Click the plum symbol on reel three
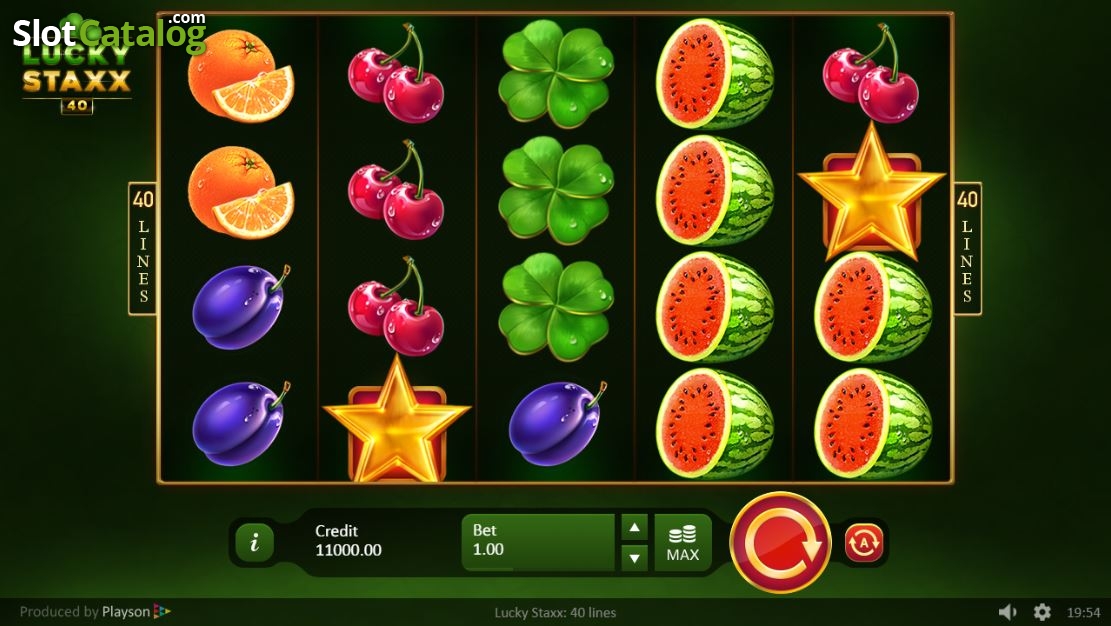Screen dimensions: 1111x626 tap(556, 424)
